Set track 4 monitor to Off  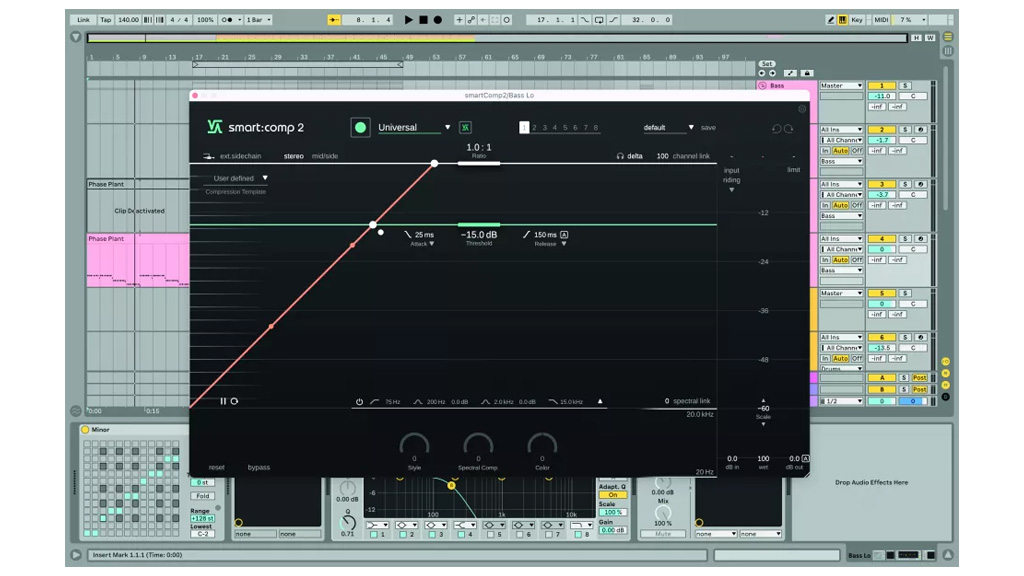pyautogui.click(x=856, y=260)
